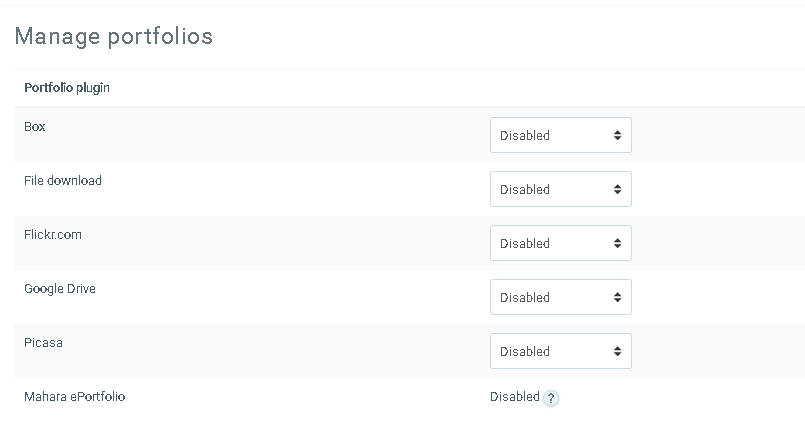The height and width of the screenshot is (422, 805).
Task: Click the arrow icon on Box dropdown
Action: click(617, 135)
